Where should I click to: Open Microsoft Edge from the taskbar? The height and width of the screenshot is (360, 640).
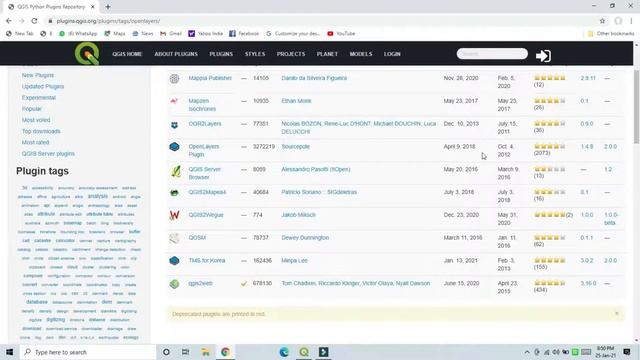(x=284, y=352)
